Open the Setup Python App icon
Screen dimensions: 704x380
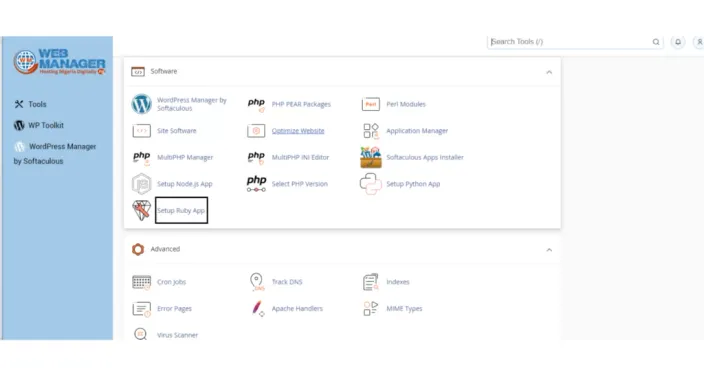[x=370, y=184]
